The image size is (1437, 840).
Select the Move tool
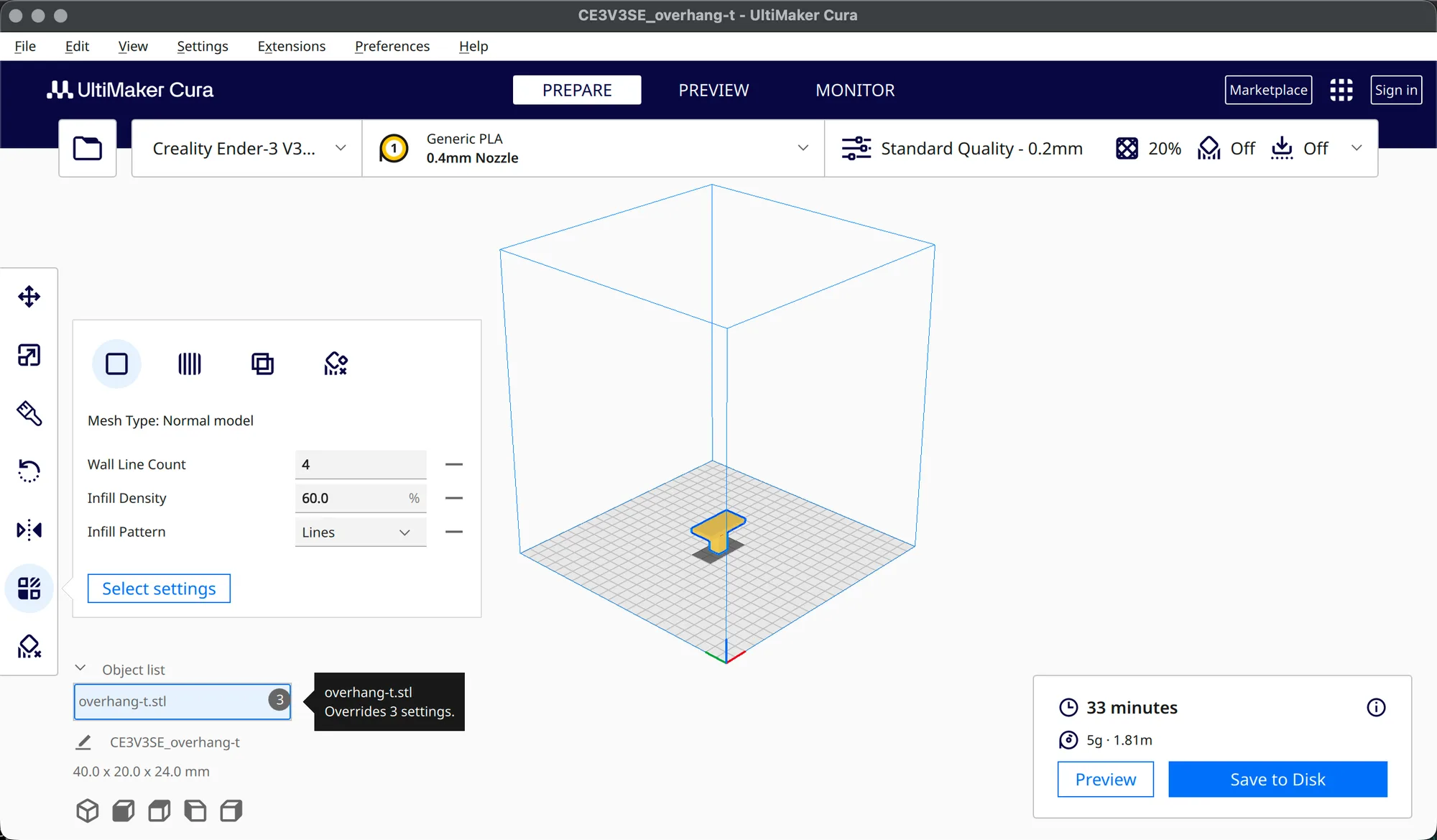(x=29, y=297)
